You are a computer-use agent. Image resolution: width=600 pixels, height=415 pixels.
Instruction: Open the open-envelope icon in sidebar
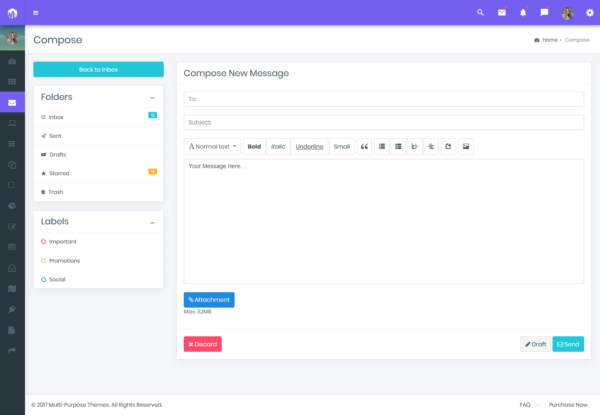coord(12,268)
